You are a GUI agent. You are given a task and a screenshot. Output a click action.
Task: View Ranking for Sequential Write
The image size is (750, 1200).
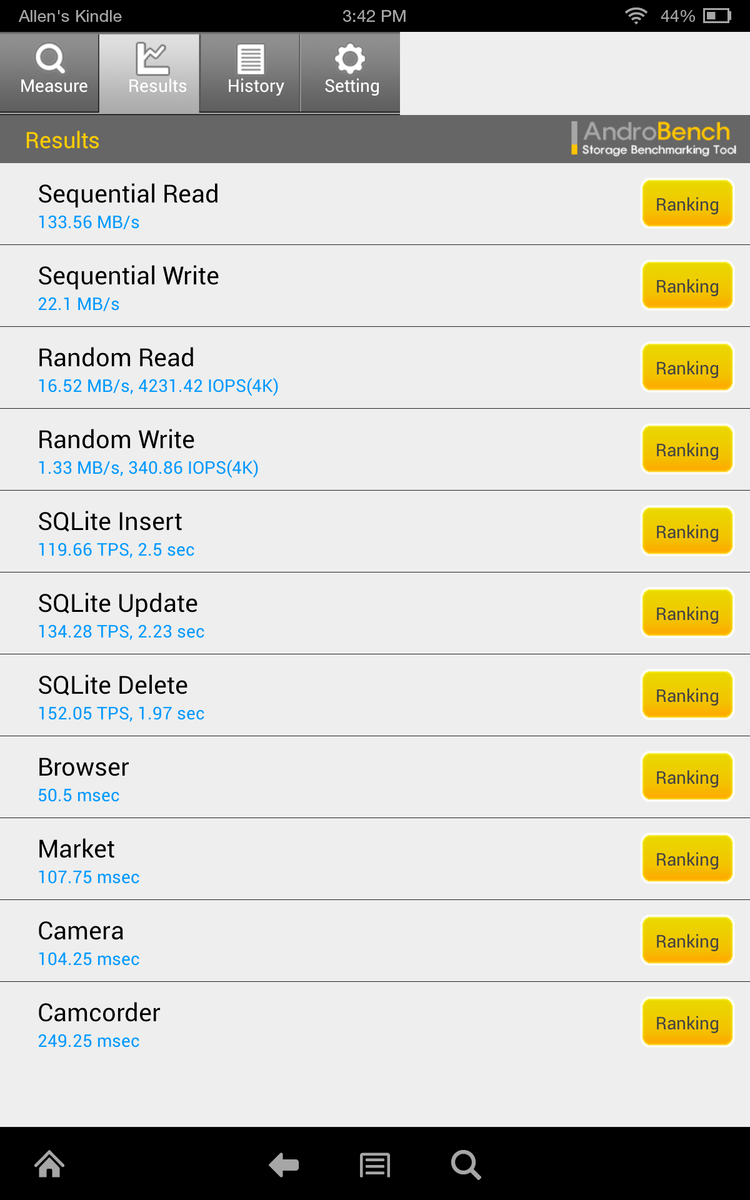(687, 286)
